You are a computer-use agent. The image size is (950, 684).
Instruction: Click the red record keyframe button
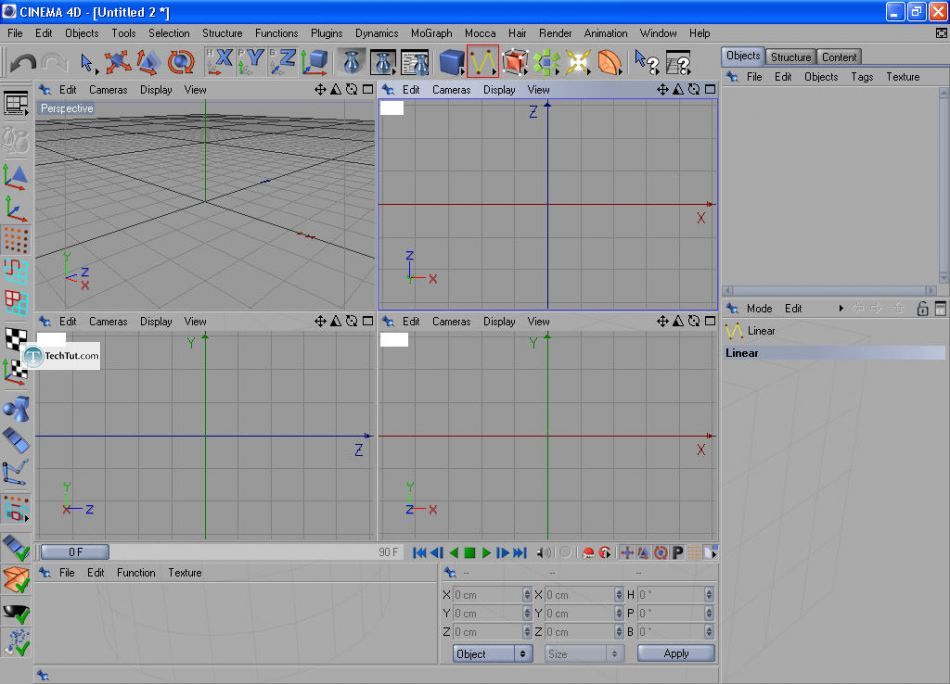click(x=588, y=553)
